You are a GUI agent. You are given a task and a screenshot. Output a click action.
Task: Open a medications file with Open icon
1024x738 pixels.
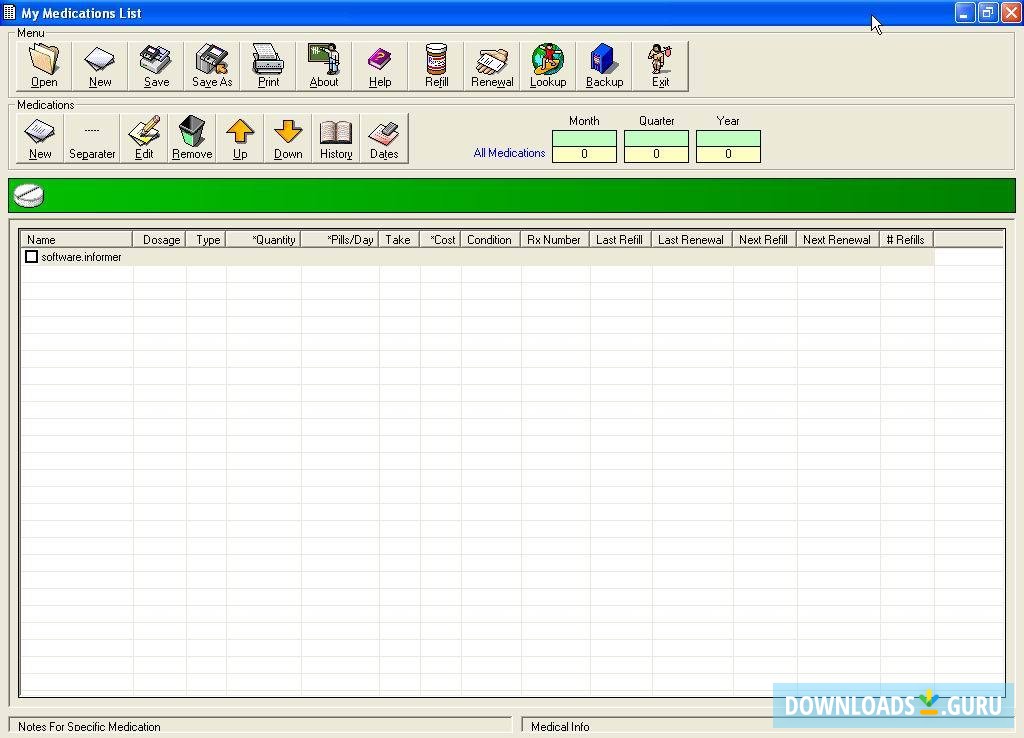point(44,66)
